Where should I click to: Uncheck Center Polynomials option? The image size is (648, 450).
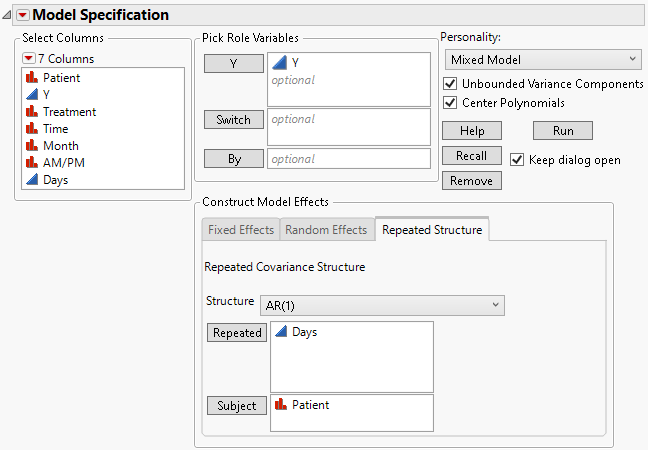click(x=450, y=102)
